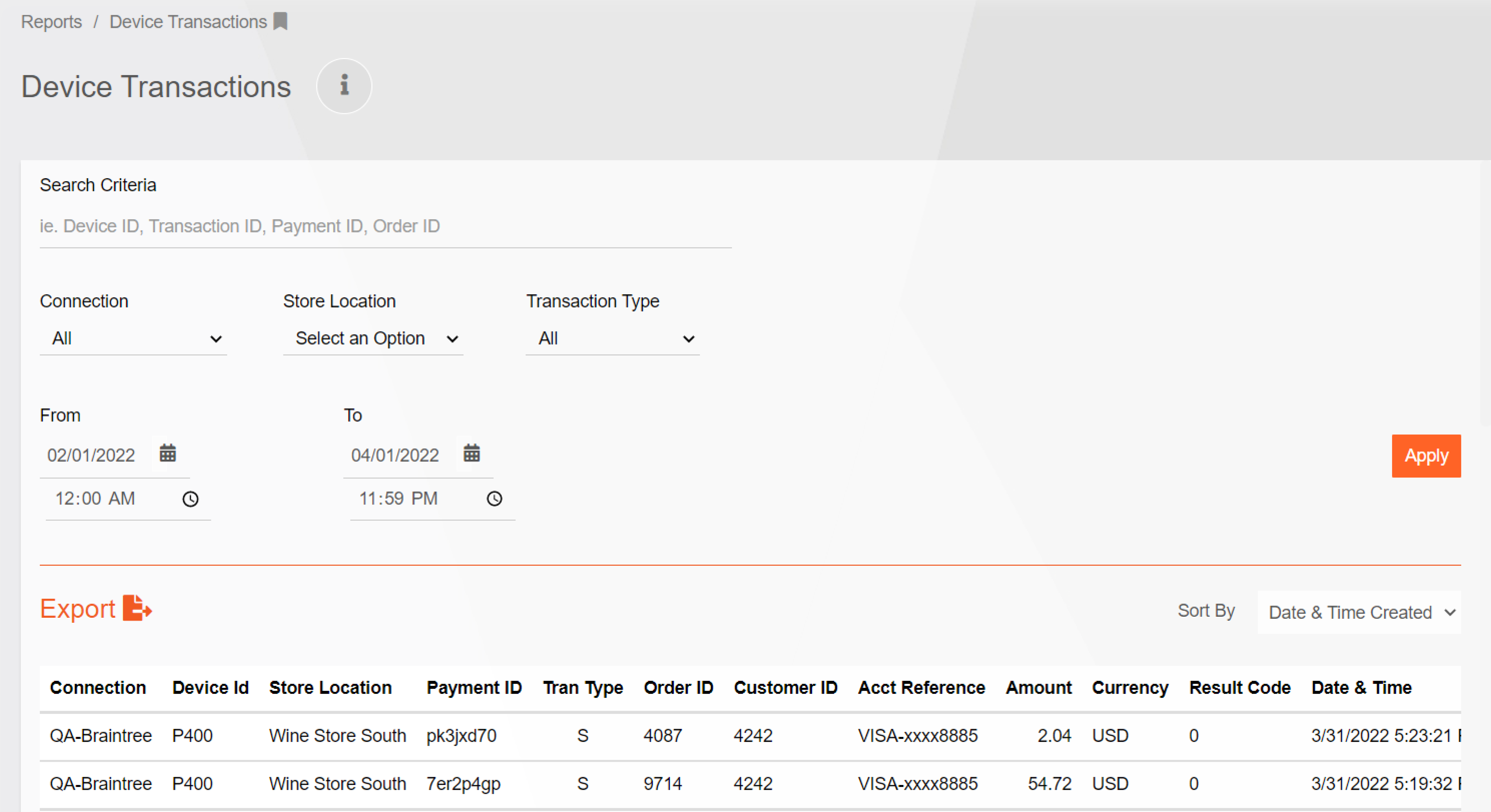Click Wine Store South in the 7er2p4gp row
1491x812 pixels.
click(337, 784)
